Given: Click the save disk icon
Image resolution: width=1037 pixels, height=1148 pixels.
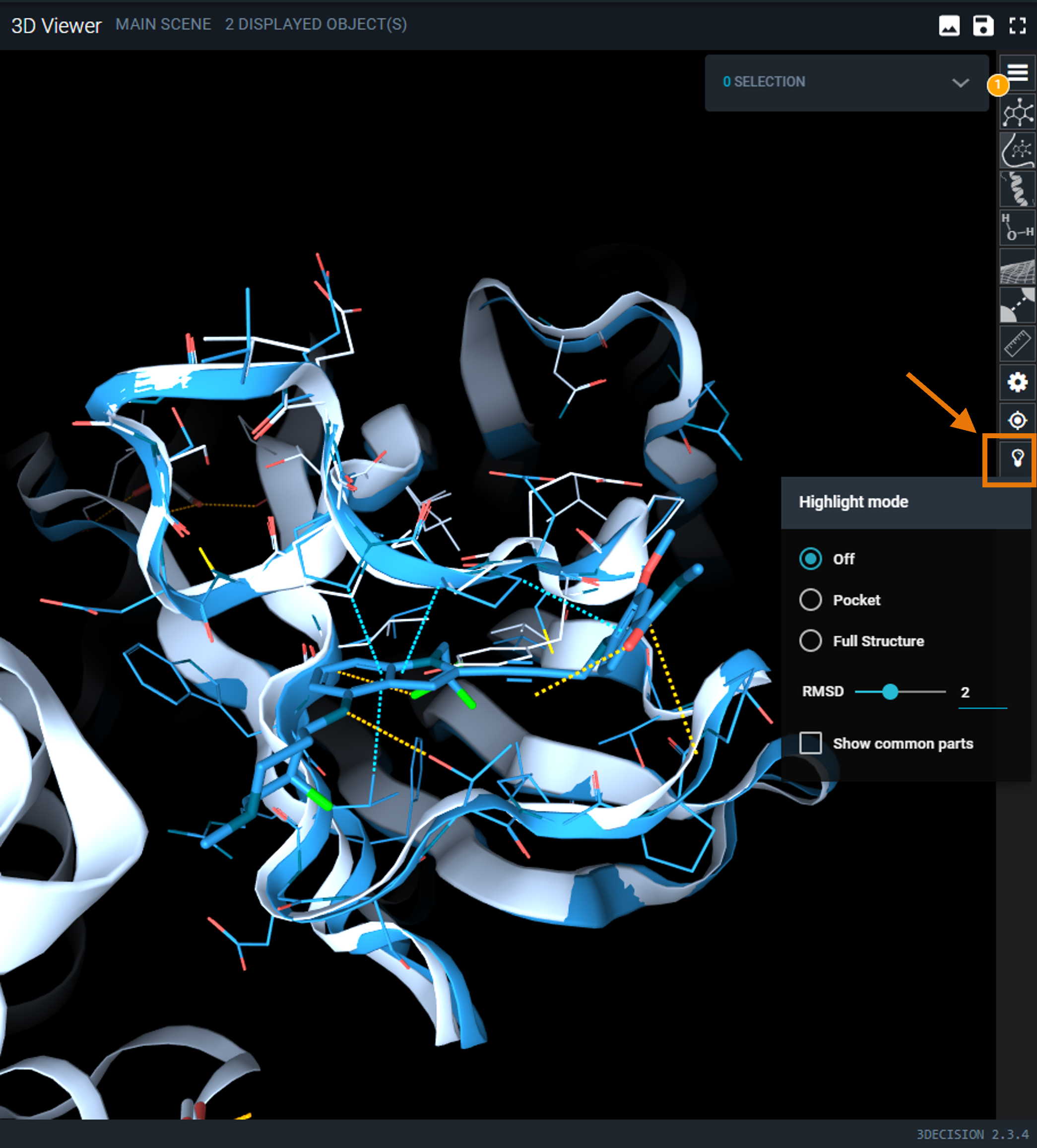Looking at the screenshot, I should [x=983, y=26].
